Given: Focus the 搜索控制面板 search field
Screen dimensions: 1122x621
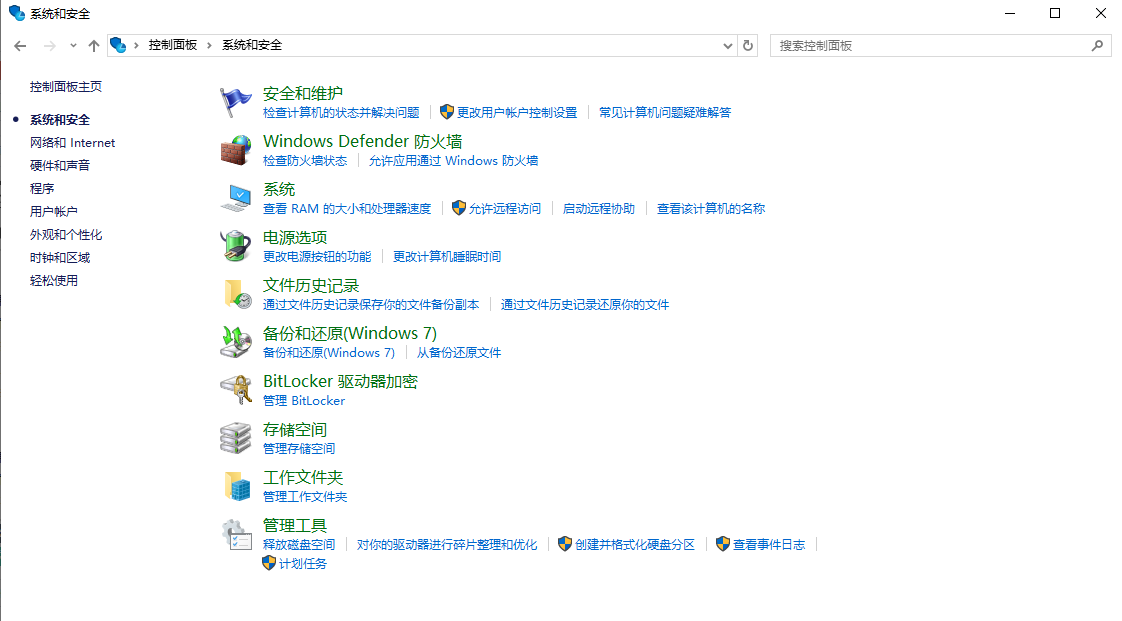Looking at the screenshot, I should [x=940, y=46].
